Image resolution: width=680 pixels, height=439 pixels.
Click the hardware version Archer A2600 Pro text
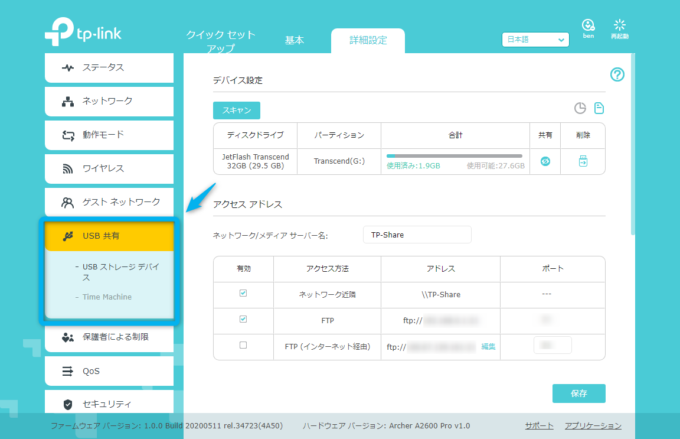[x=386, y=426]
